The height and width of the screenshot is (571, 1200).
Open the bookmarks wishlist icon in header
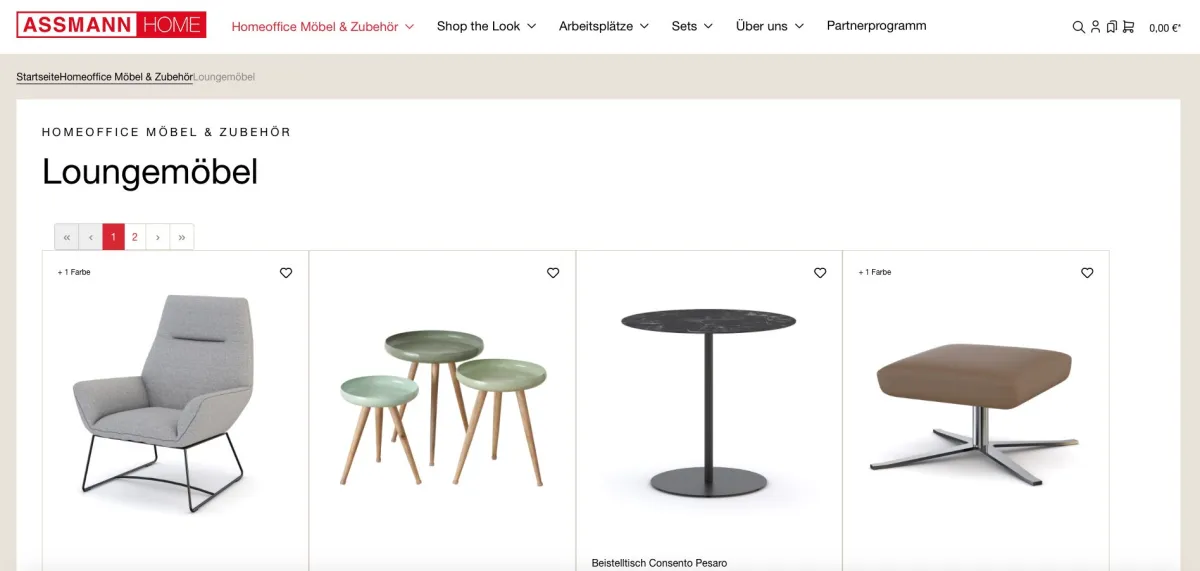coord(1111,27)
